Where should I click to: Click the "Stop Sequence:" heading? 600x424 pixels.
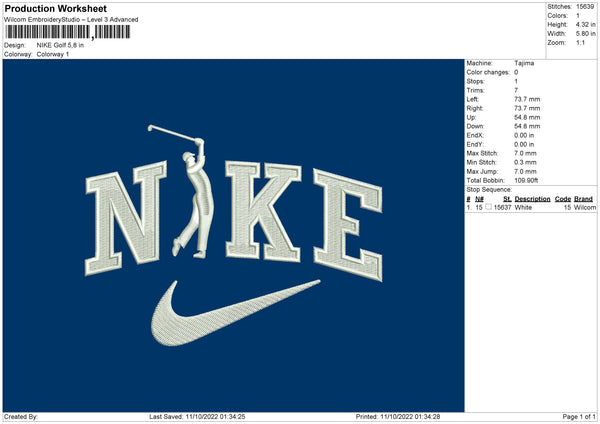[x=489, y=190]
